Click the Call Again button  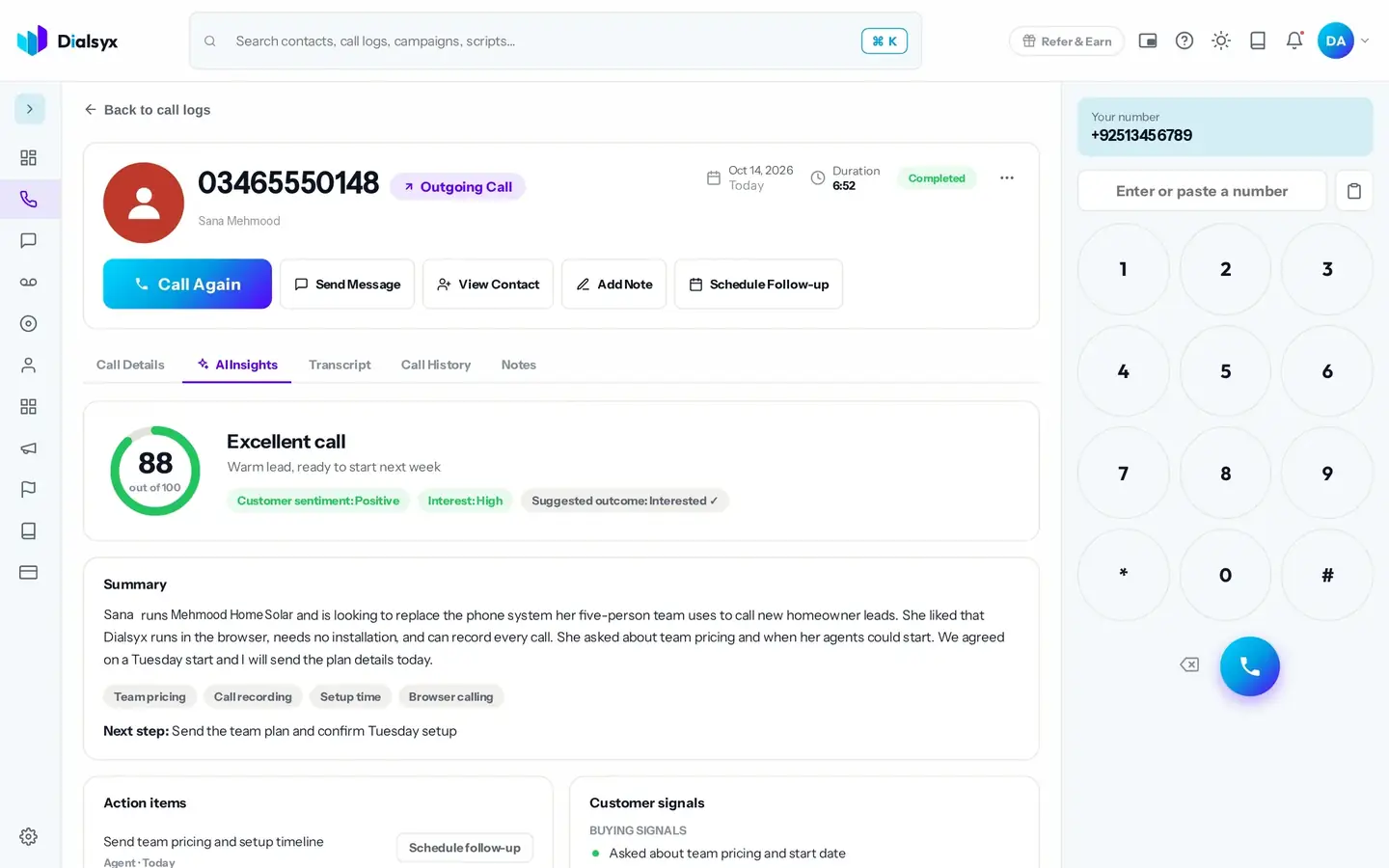[187, 284]
